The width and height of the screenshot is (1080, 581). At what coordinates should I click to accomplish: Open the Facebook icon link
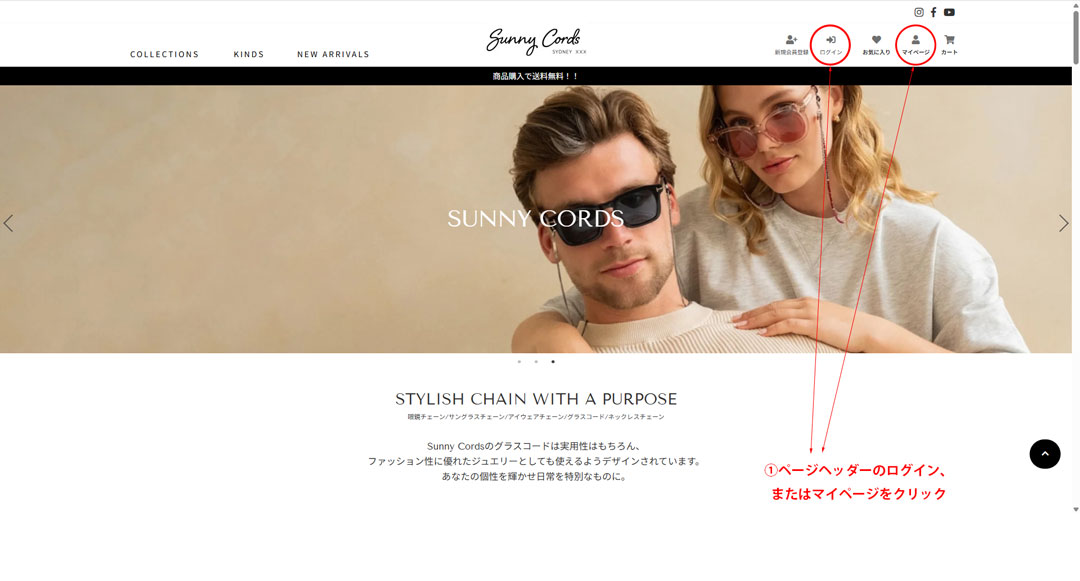[x=933, y=12]
